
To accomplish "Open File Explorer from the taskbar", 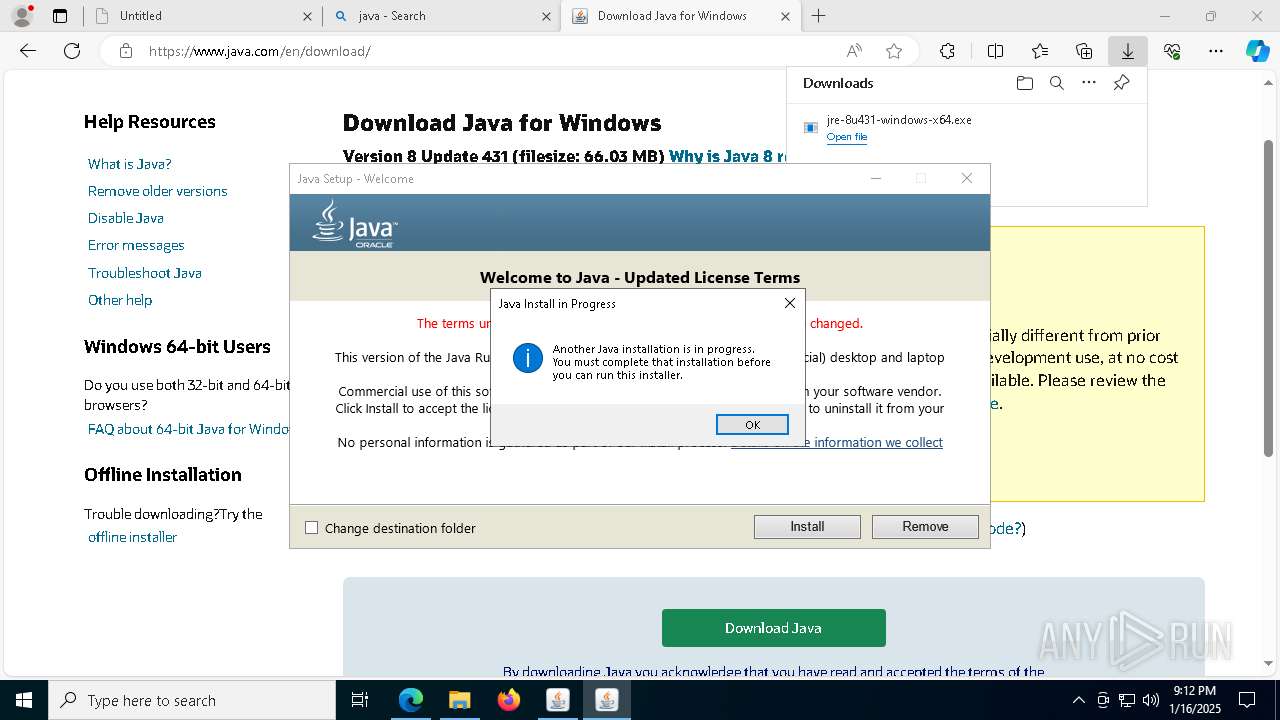I will coord(459,700).
